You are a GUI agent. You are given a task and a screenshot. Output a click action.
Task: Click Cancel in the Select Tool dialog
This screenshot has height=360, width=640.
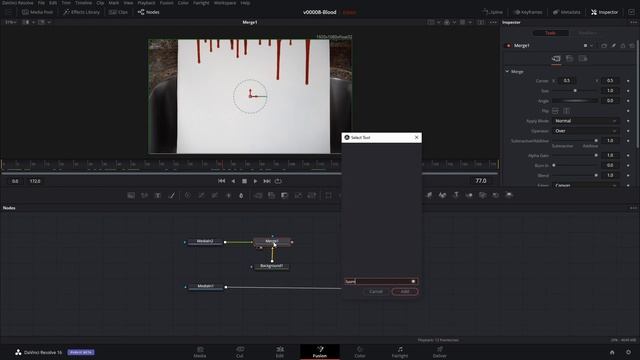pyautogui.click(x=376, y=291)
